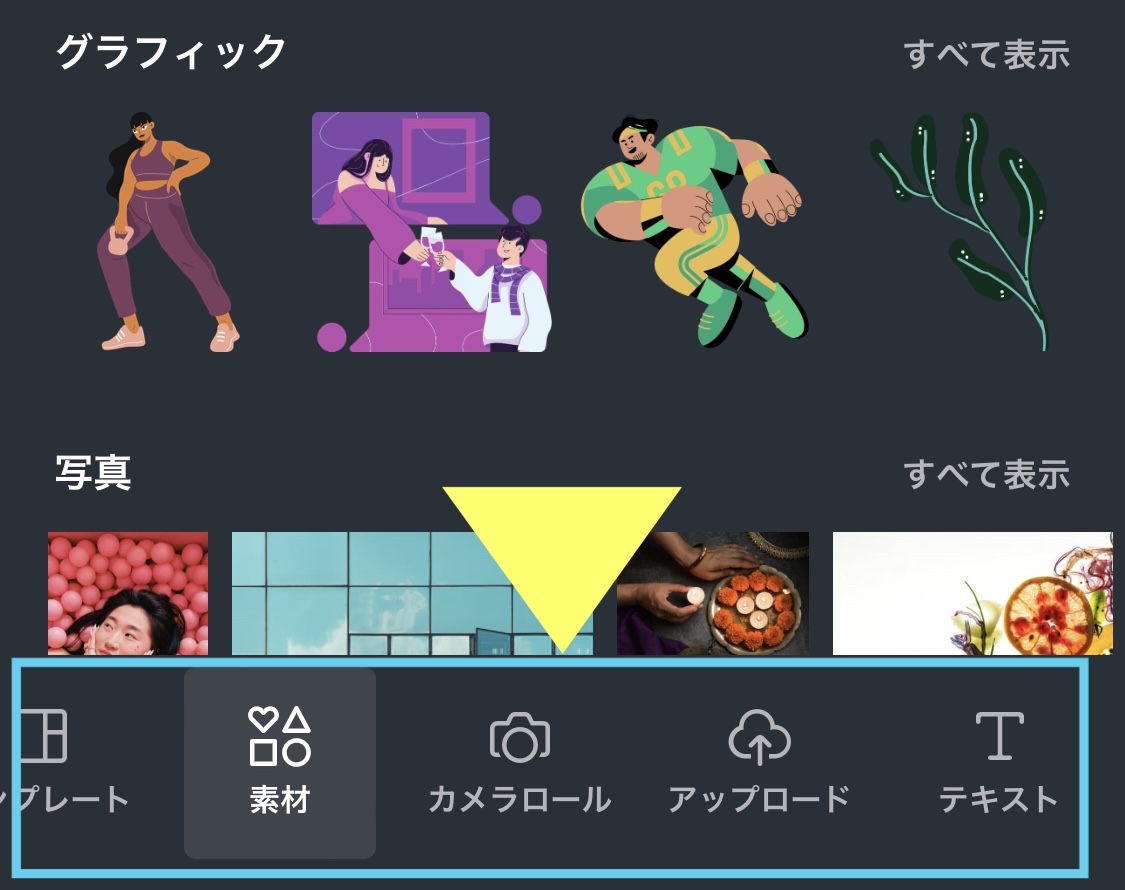Show all in the 写真 section

986,474
